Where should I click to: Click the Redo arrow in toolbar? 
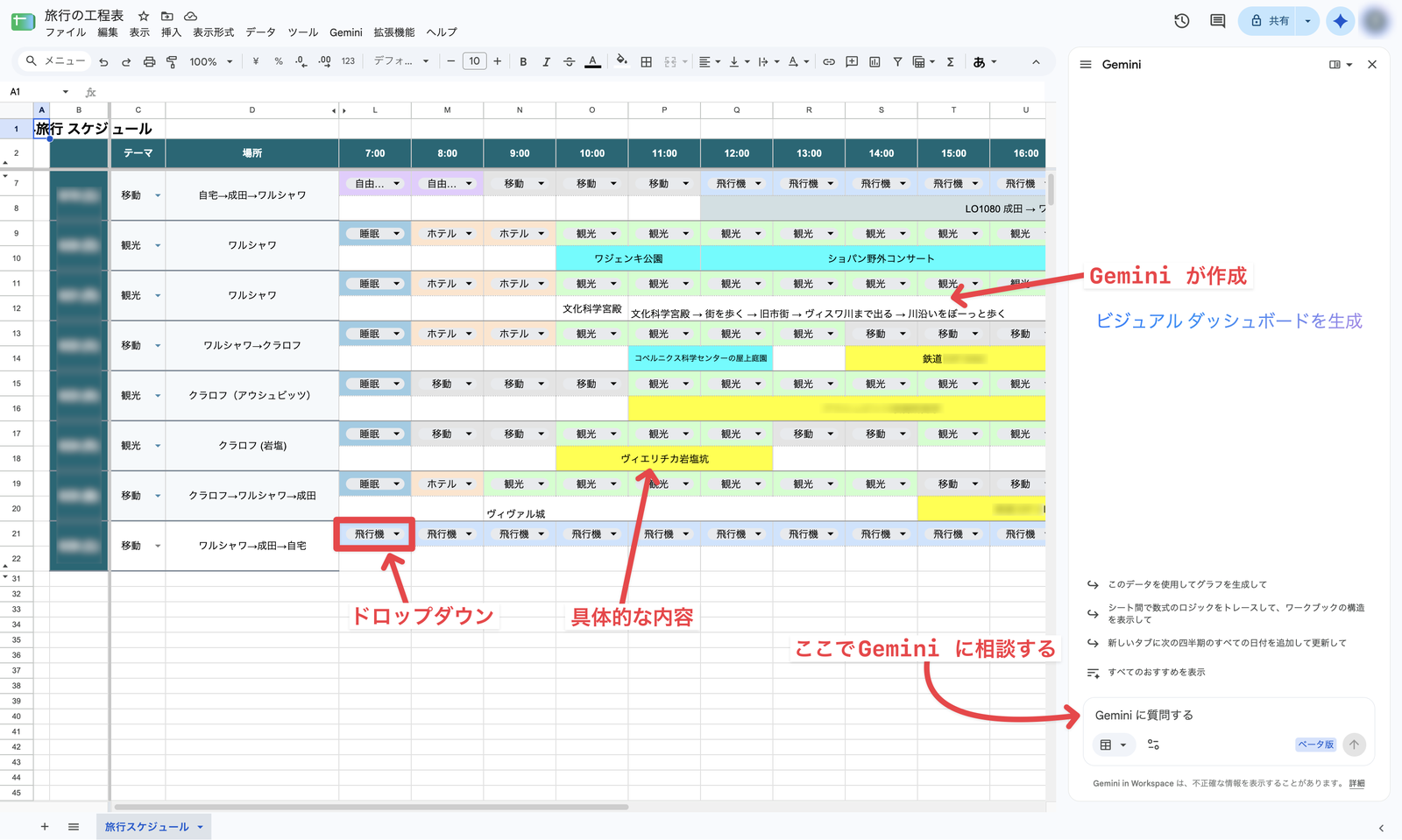pyautogui.click(x=126, y=61)
